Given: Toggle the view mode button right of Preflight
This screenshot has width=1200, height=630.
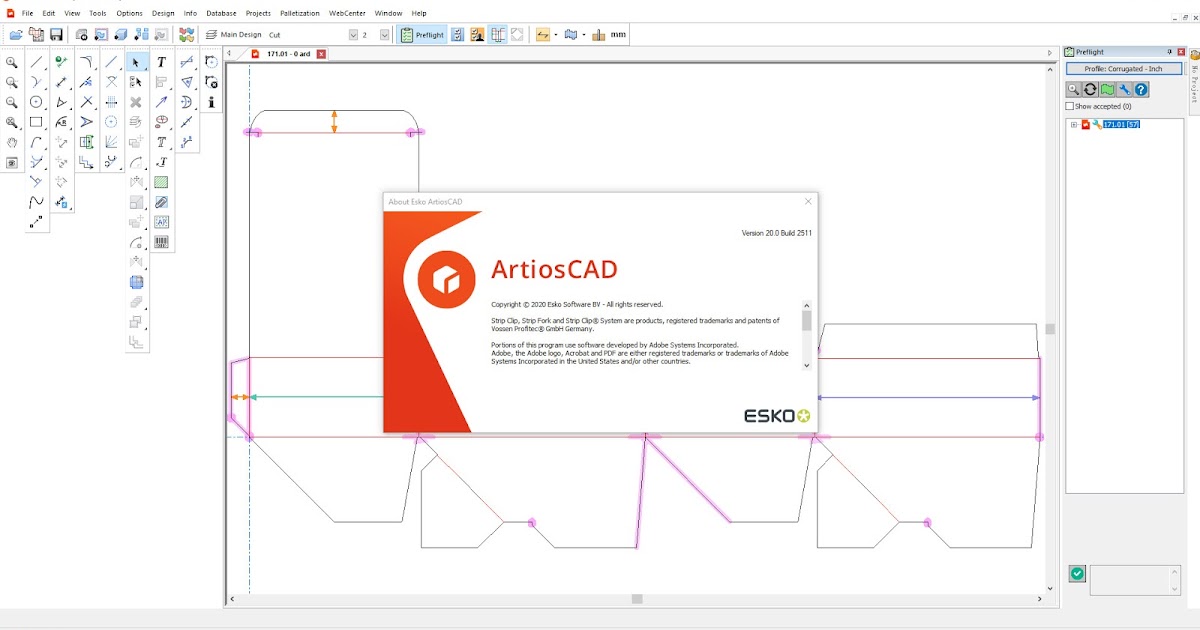Looking at the screenshot, I should [x=457, y=35].
